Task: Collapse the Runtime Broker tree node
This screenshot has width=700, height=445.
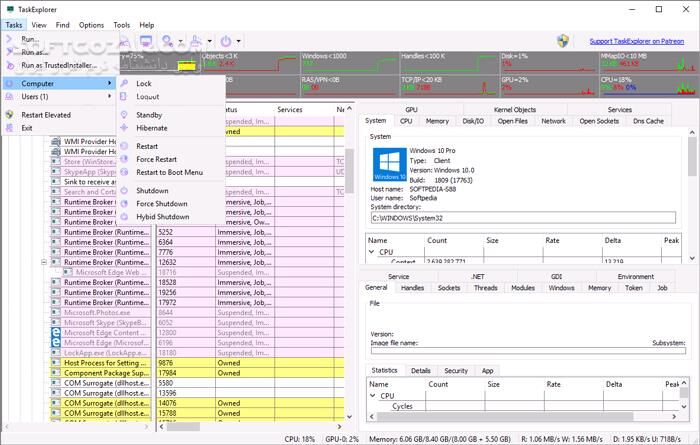Action: pos(45,263)
